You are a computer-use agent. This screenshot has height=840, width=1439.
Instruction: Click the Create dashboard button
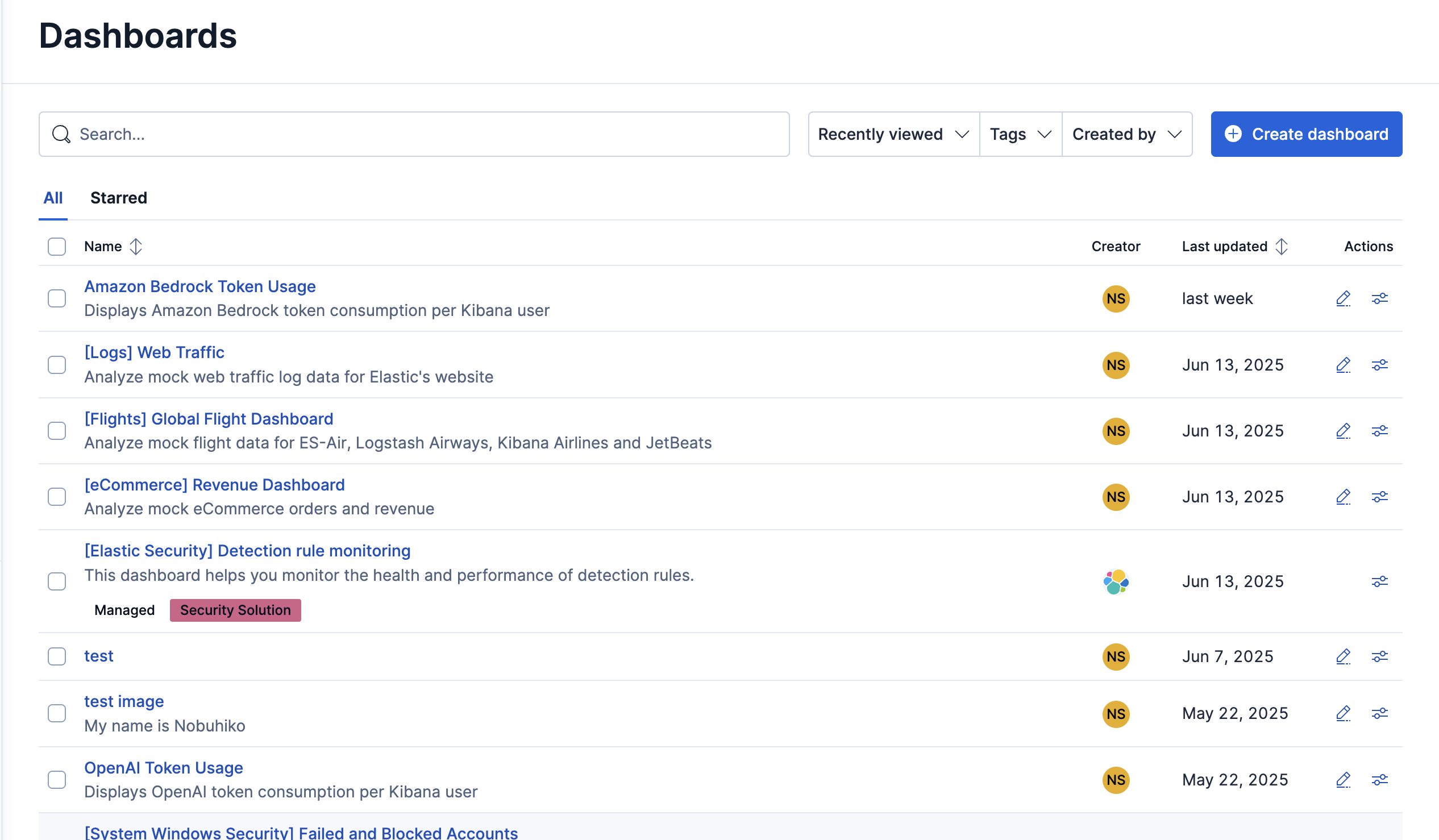pyautogui.click(x=1306, y=134)
